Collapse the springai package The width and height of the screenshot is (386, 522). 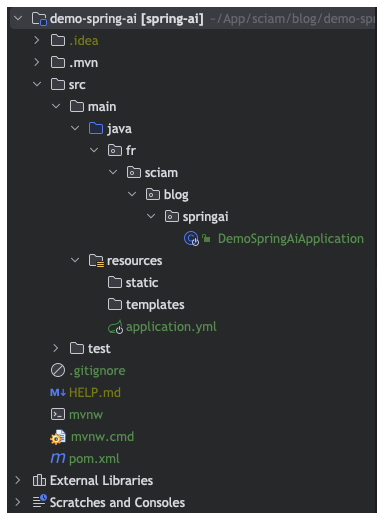[151, 216]
